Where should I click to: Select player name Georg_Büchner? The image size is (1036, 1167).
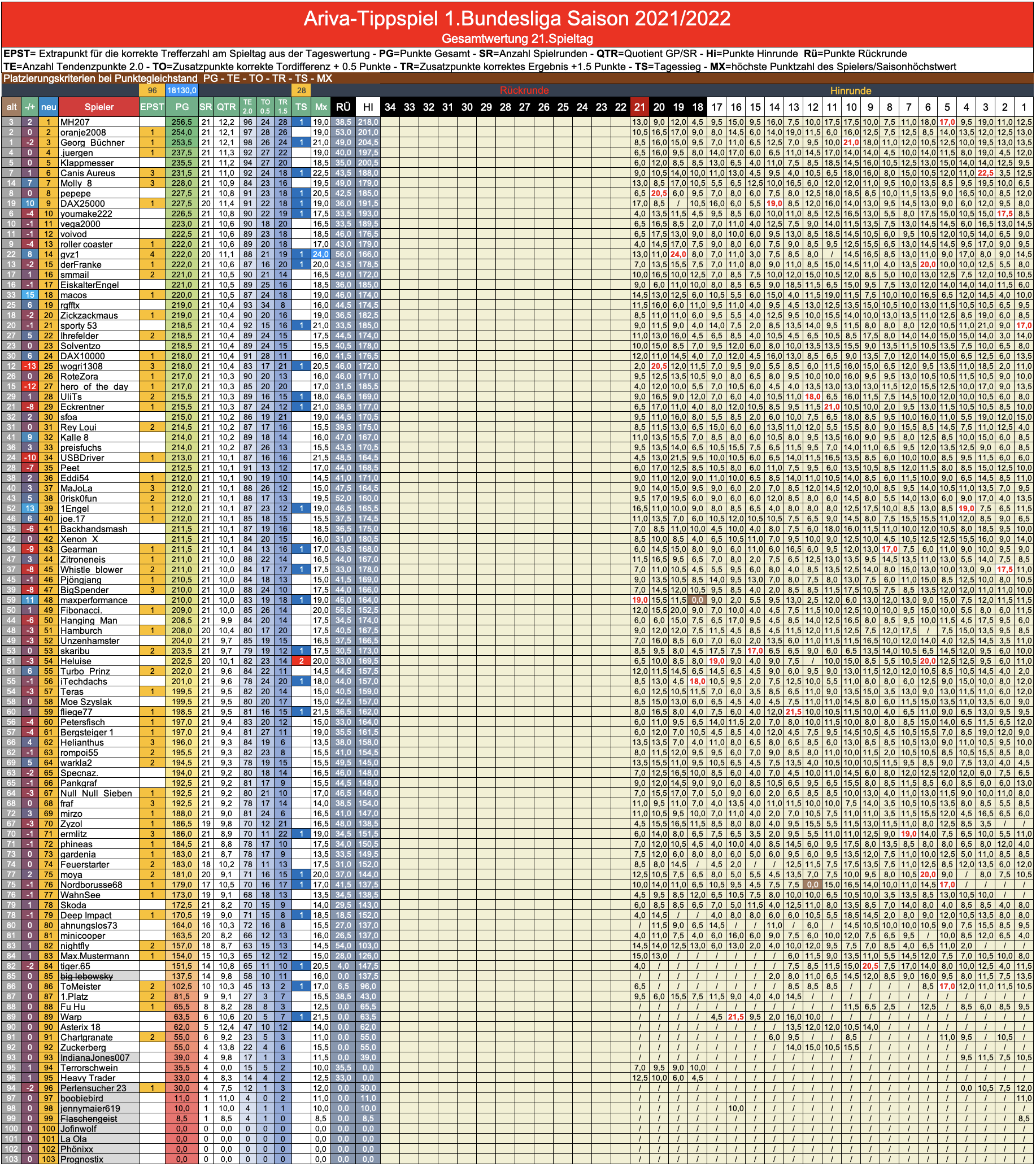93,143
